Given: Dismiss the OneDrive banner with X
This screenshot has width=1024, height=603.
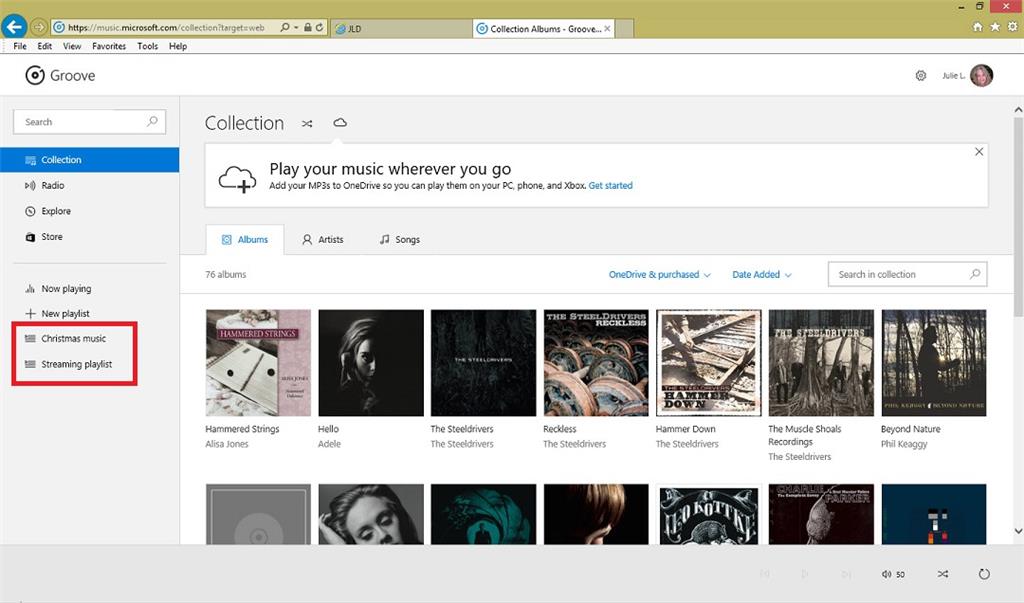Looking at the screenshot, I should click(x=979, y=152).
